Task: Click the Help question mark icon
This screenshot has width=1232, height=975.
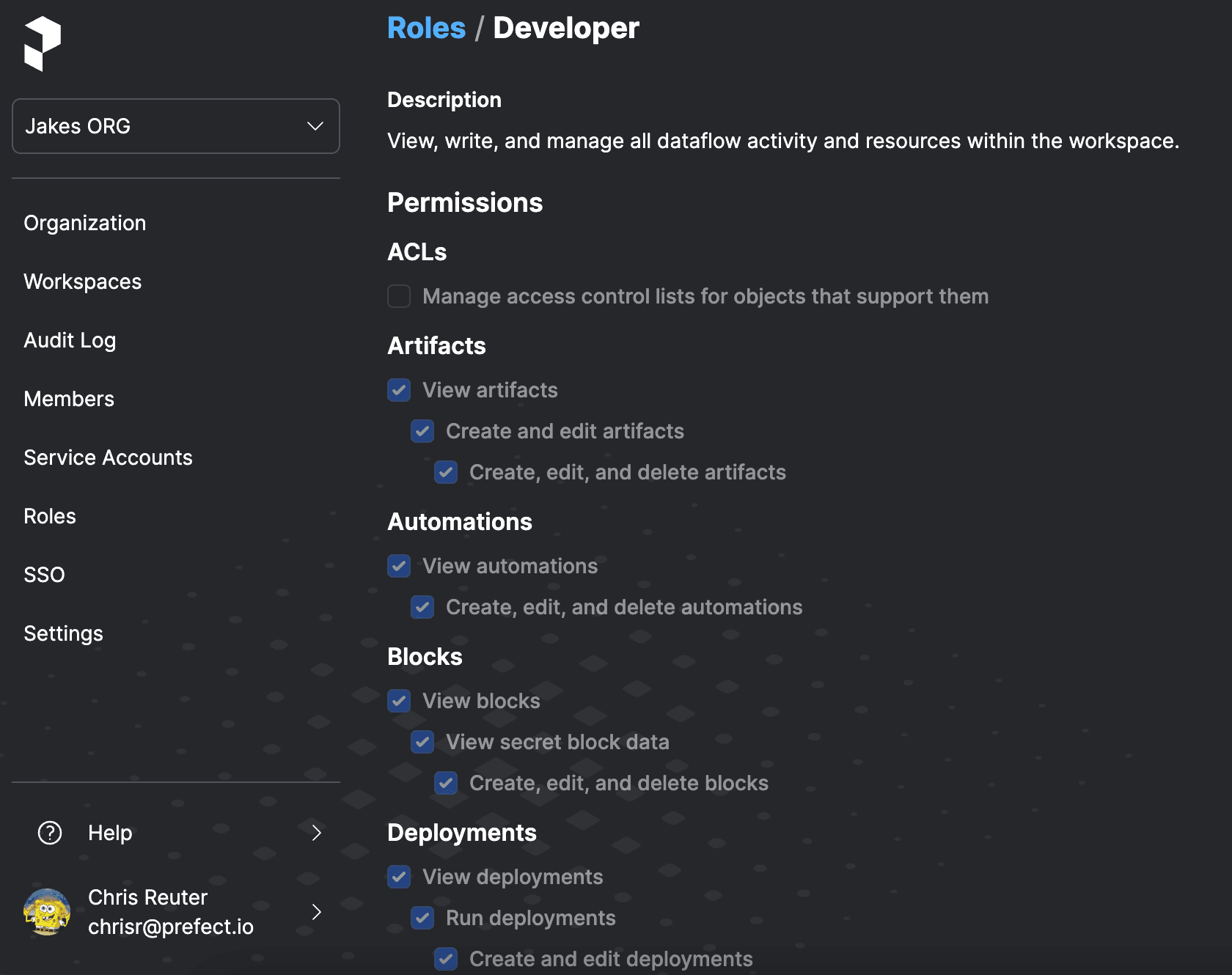Action: [x=50, y=833]
